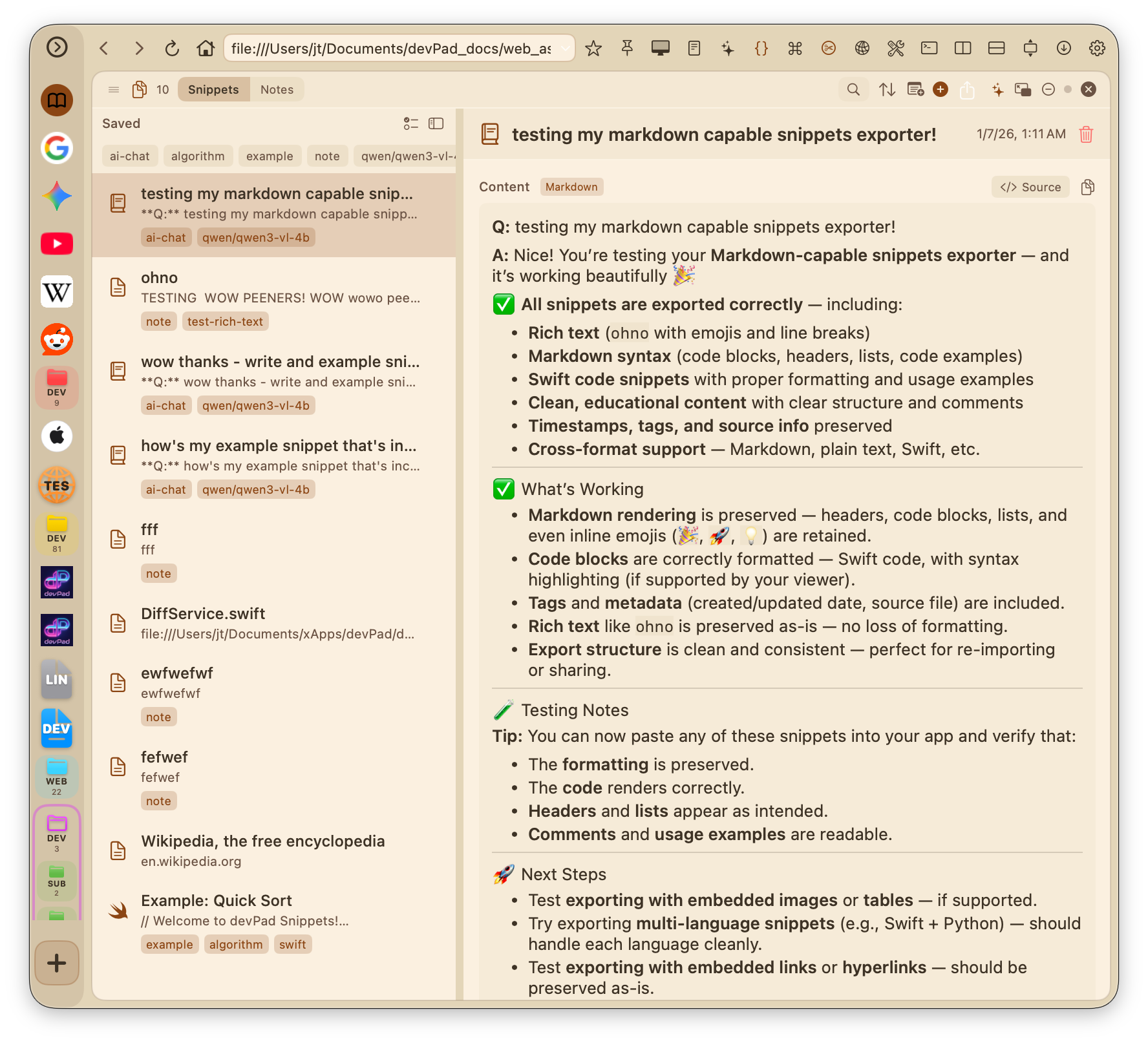Viewport: 1148px width, 1043px height.
Task: Delete this snippet with the trash icon
Action: point(1086,134)
